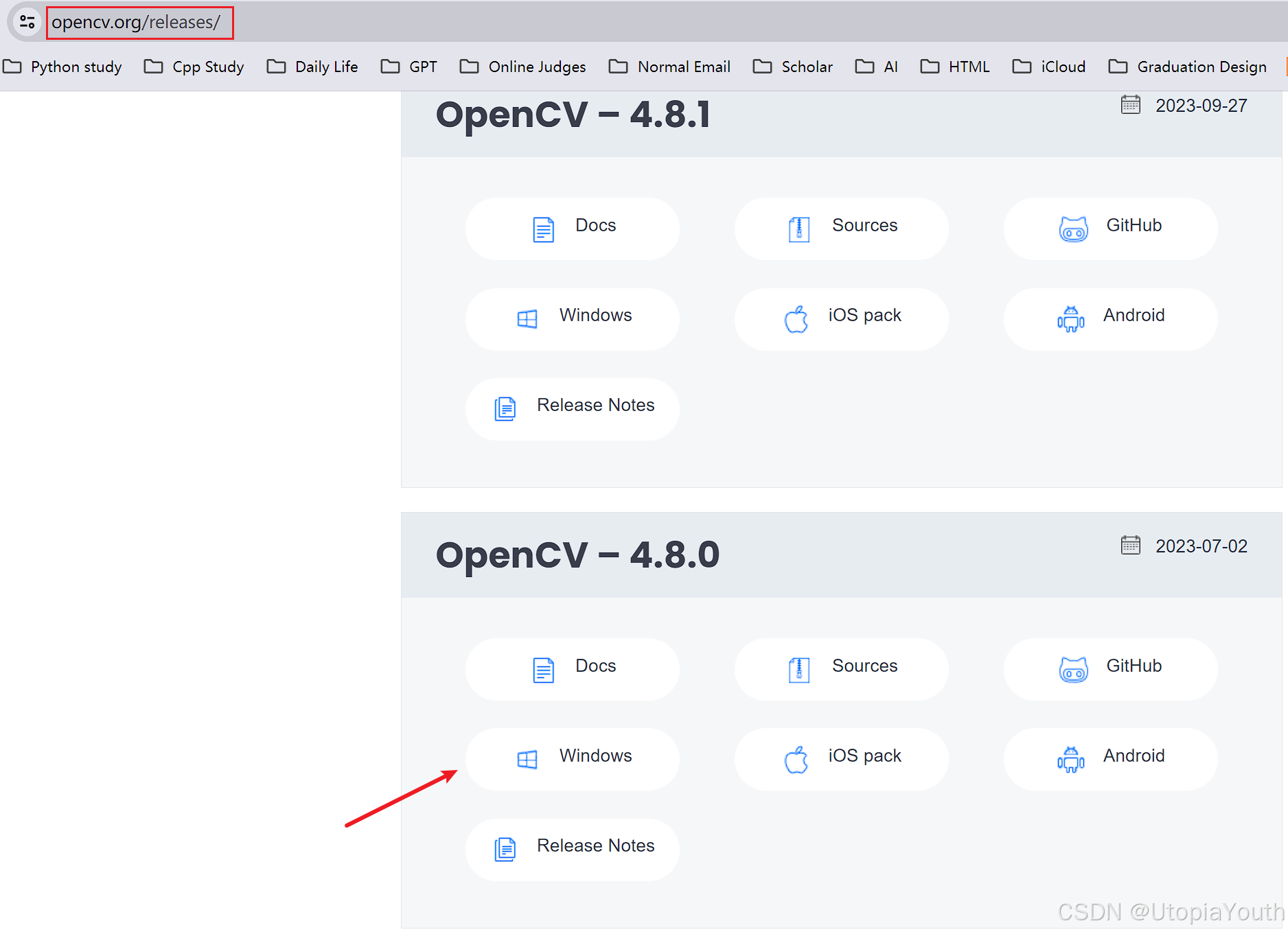Download iOS pack for OpenCV 4.8.0
The height and width of the screenshot is (934, 1288).
click(x=842, y=759)
